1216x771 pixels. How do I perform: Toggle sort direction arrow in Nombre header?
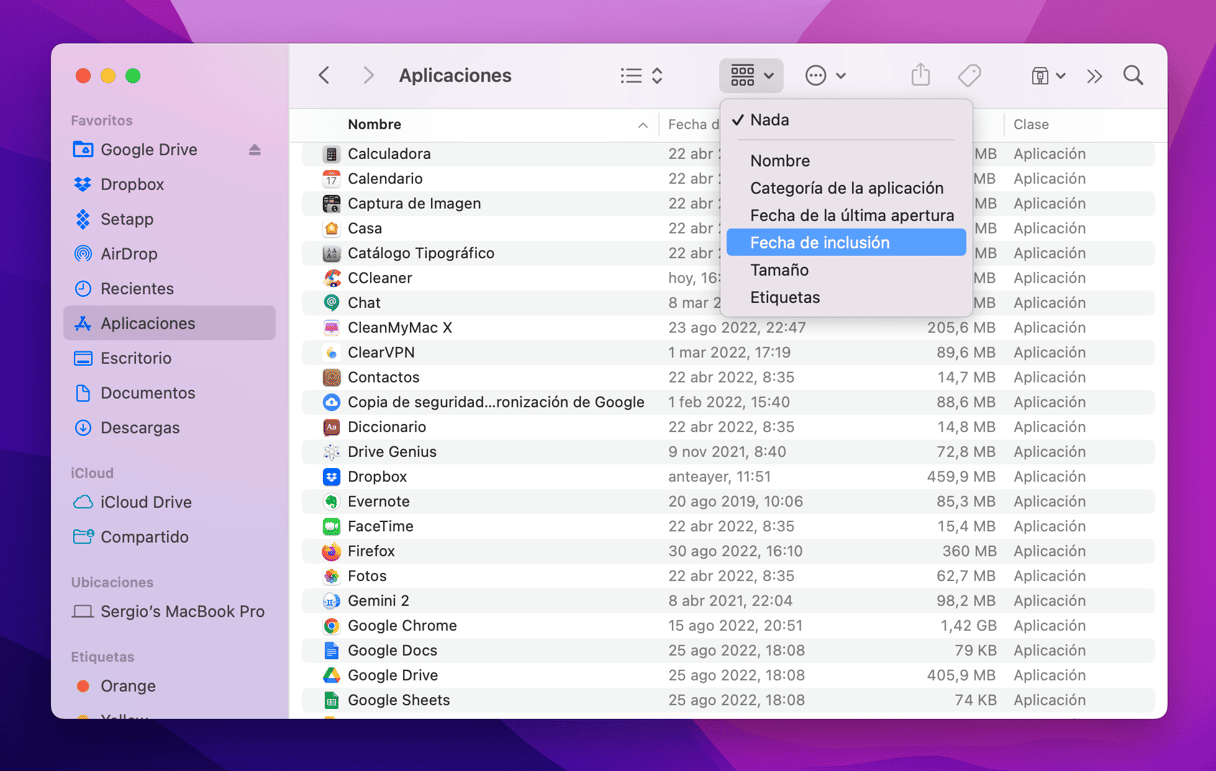(642, 125)
